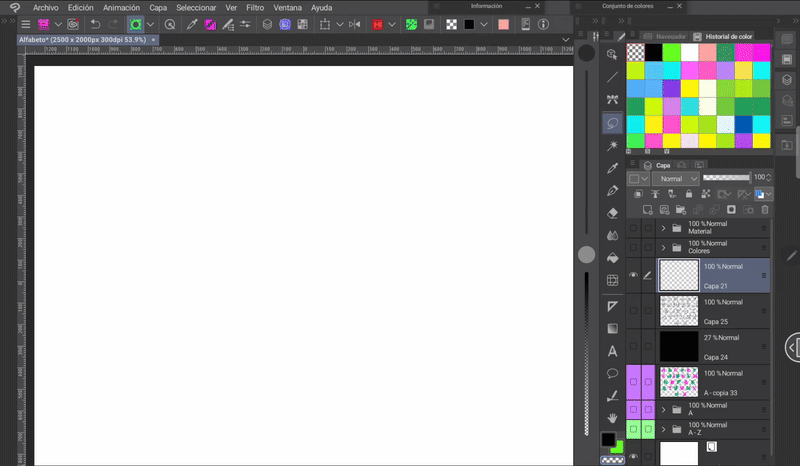The height and width of the screenshot is (466, 800).
Task: Pick the black swatch in color history
Action: [654, 52]
